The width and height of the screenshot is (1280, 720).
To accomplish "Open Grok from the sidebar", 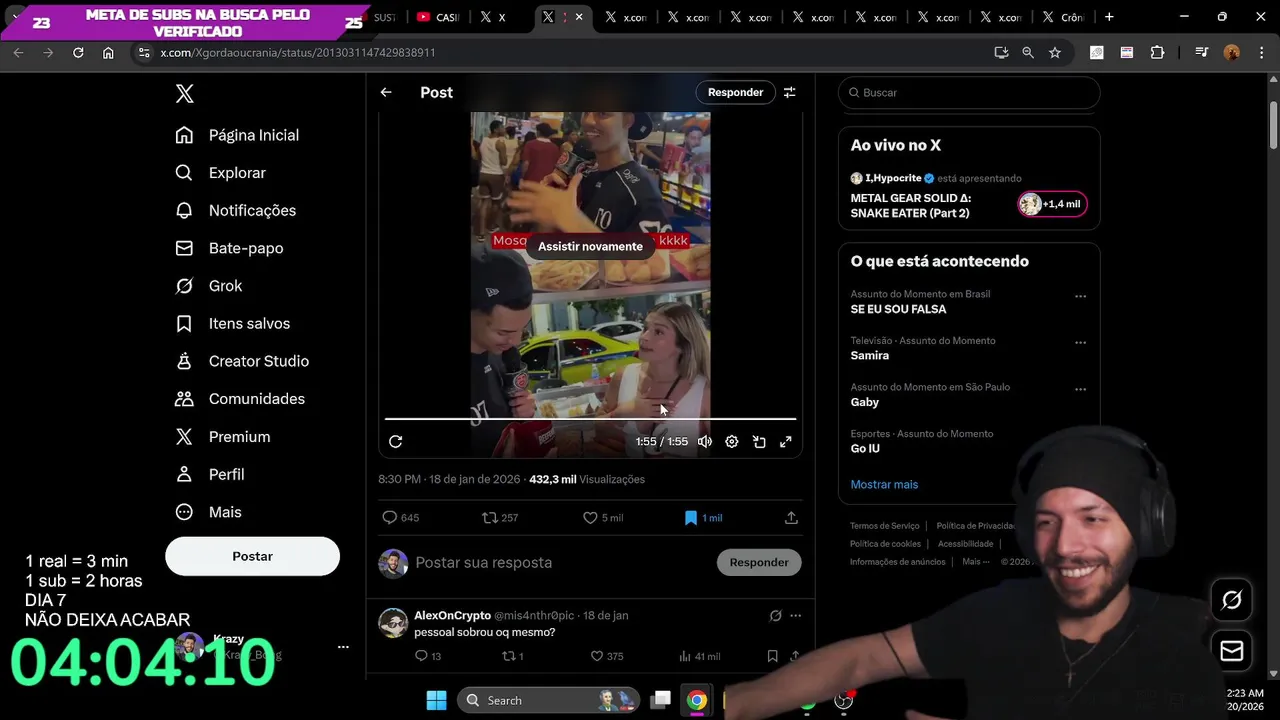I will click(209, 286).
